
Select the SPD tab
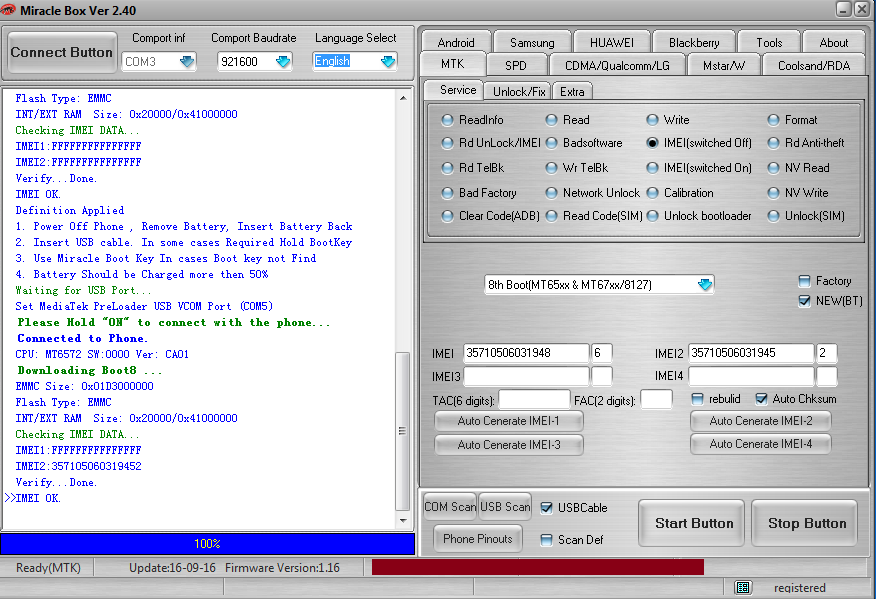pos(516,65)
